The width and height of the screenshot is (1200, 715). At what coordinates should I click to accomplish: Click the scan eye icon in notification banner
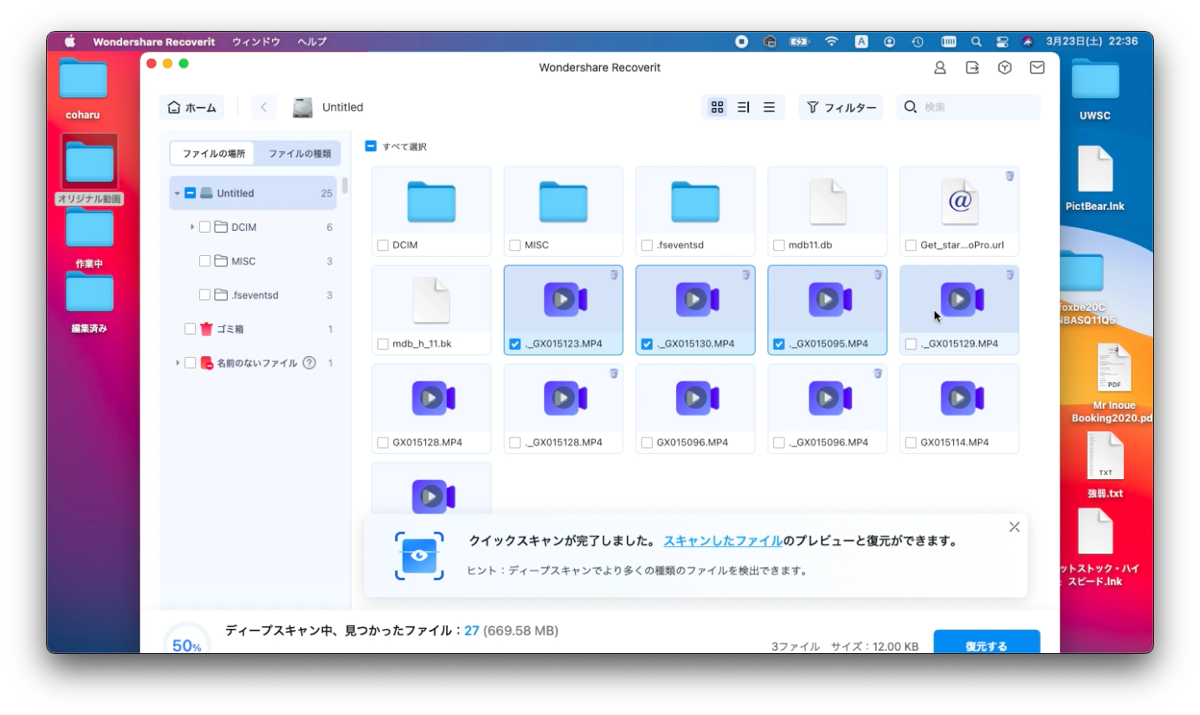[x=419, y=555]
